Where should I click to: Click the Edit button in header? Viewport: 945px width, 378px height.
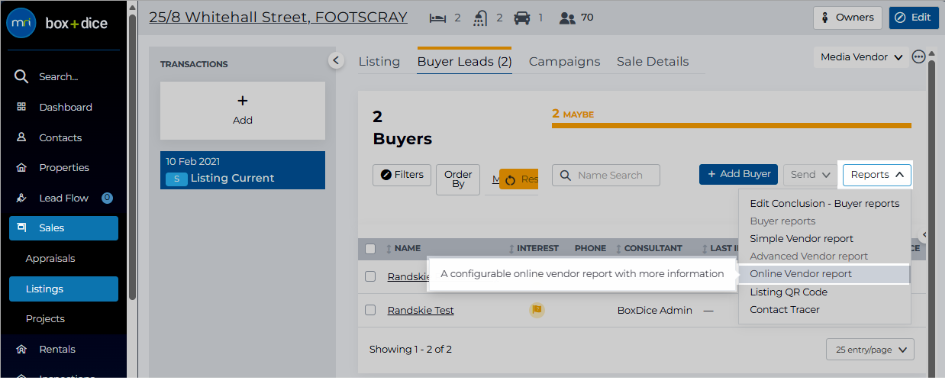(x=914, y=17)
